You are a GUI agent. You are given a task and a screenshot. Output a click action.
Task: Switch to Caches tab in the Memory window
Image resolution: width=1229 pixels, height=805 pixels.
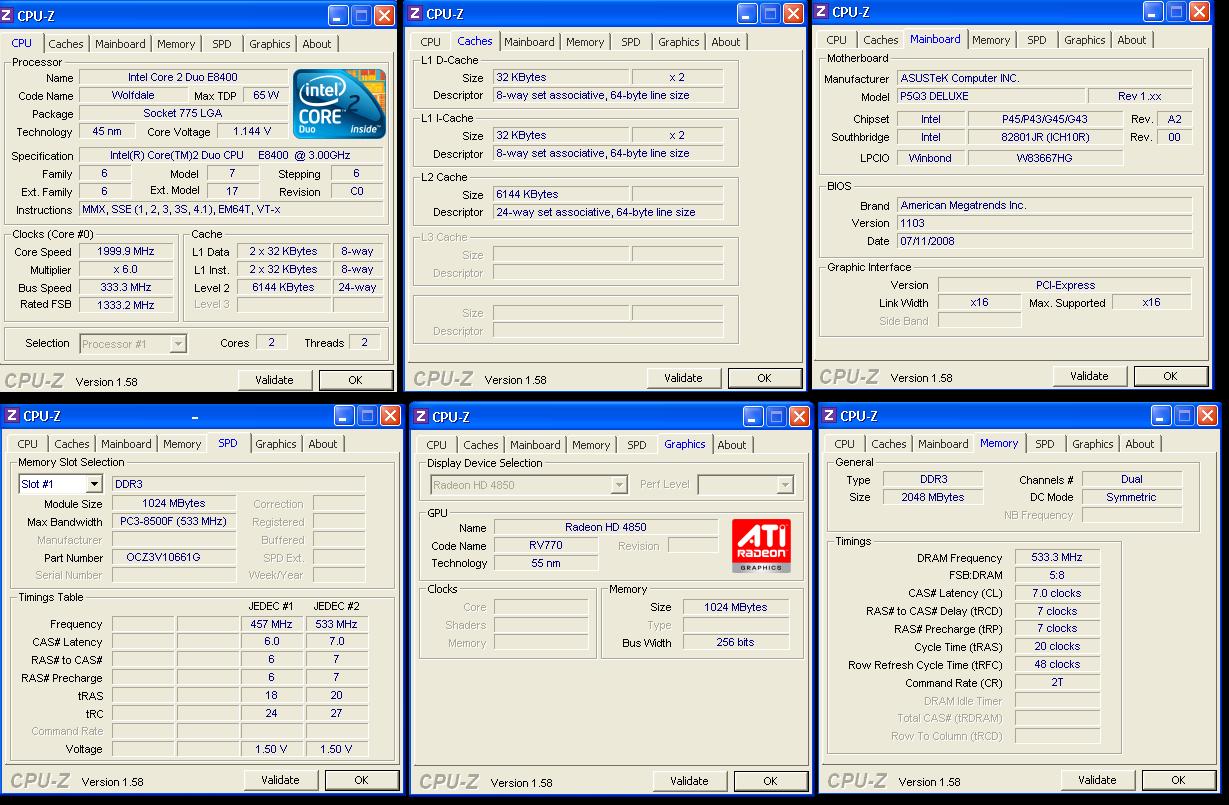pyautogui.click(x=889, y=444)
